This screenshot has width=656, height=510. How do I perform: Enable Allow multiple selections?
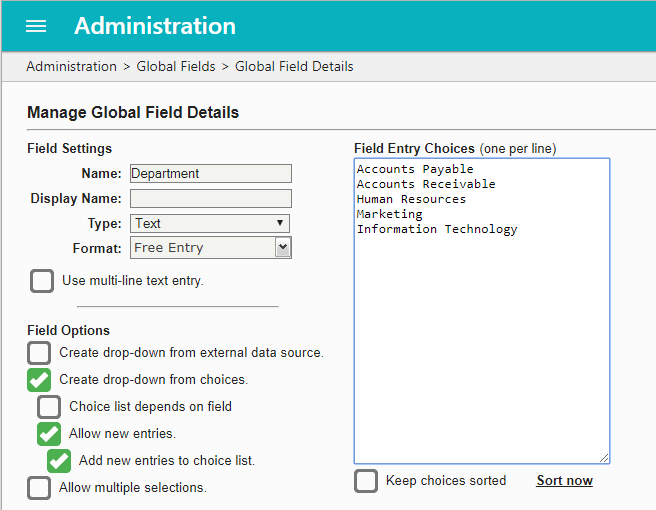39,488
